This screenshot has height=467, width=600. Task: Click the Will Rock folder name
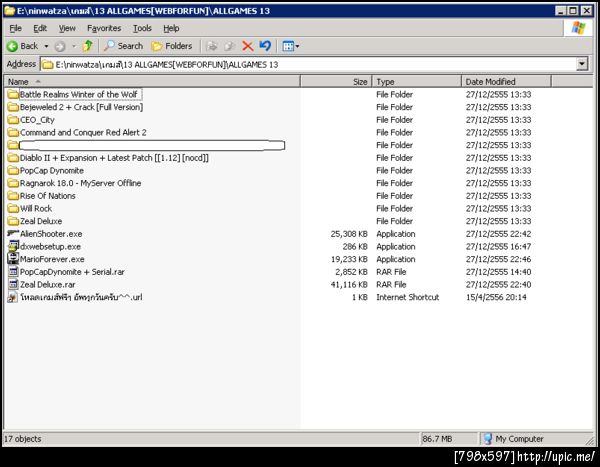pos(36,209)
